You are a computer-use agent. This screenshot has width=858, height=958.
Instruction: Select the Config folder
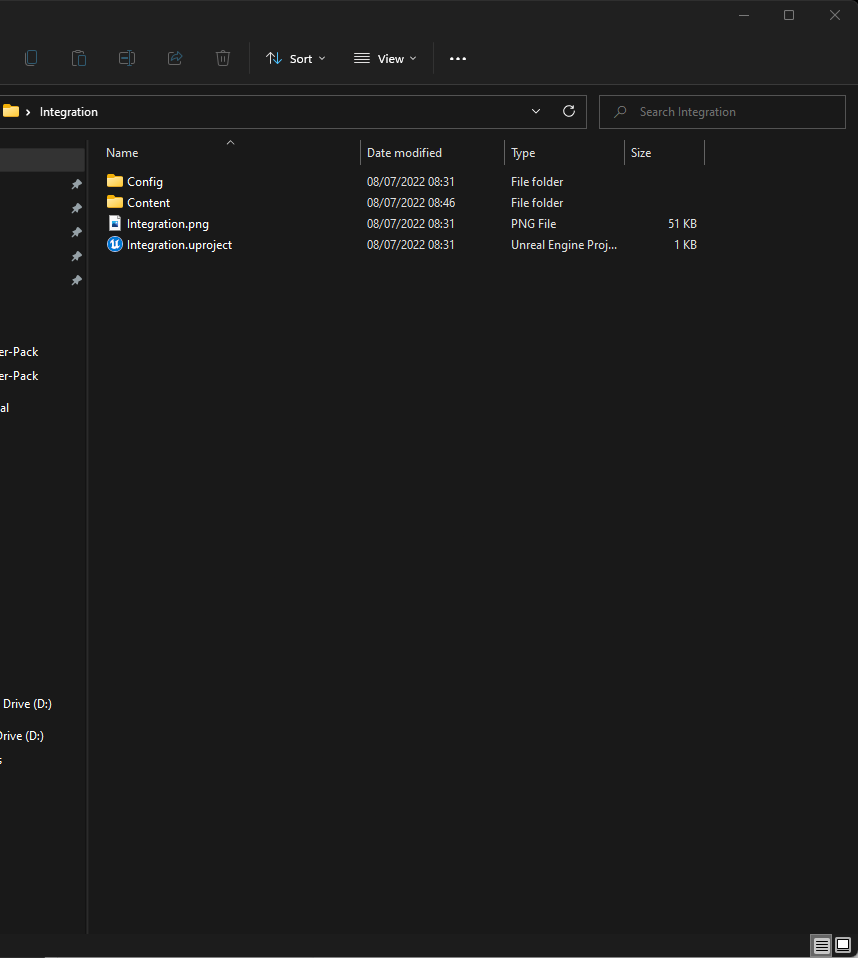coord(144,182)
